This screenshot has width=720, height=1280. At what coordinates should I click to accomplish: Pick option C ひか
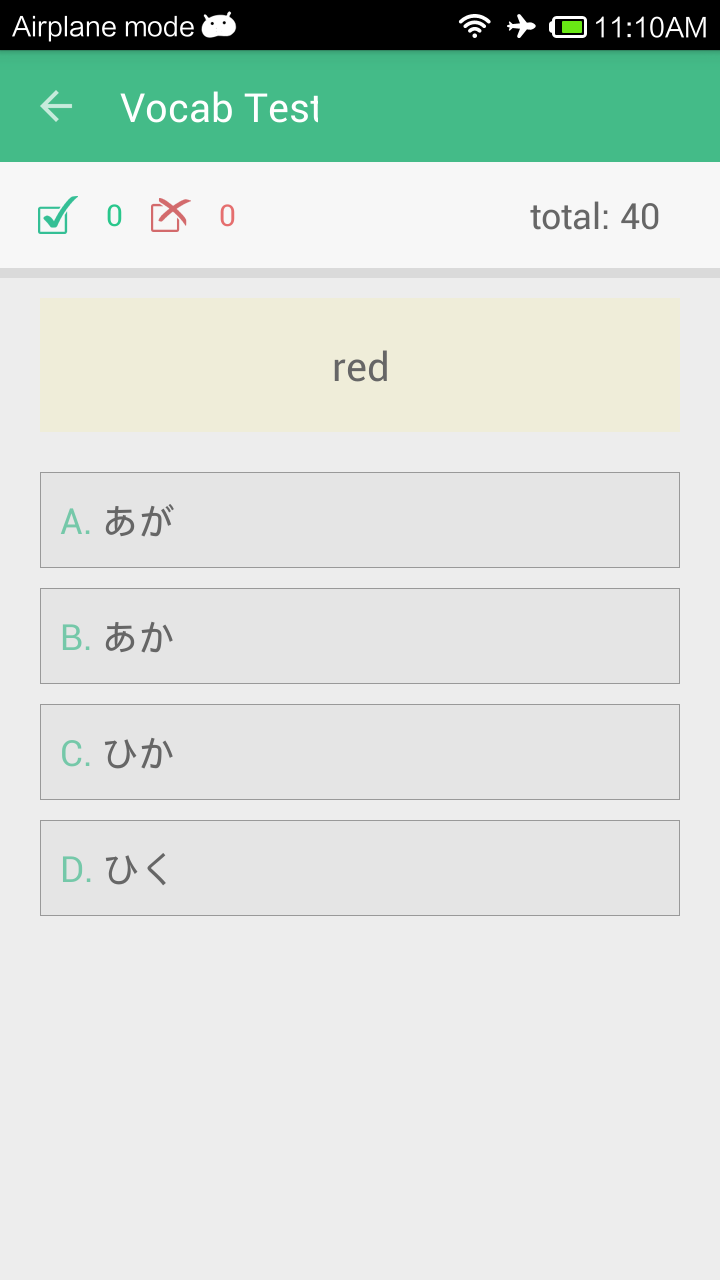[360, 752]
